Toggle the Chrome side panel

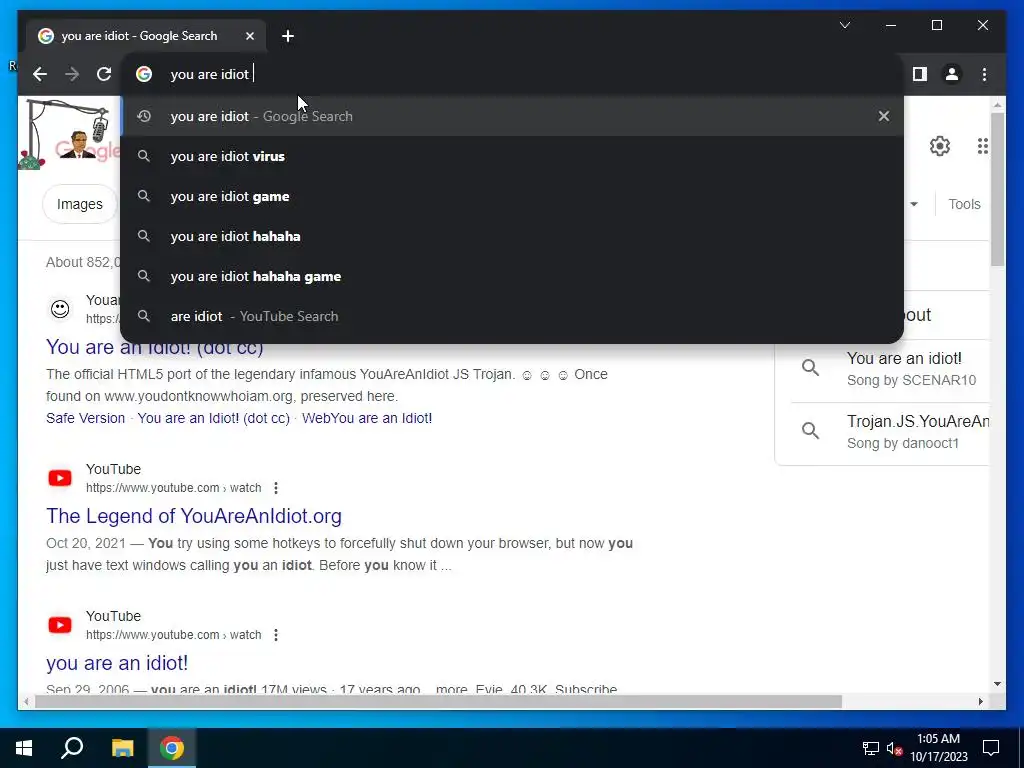click(x=920, y=74)
